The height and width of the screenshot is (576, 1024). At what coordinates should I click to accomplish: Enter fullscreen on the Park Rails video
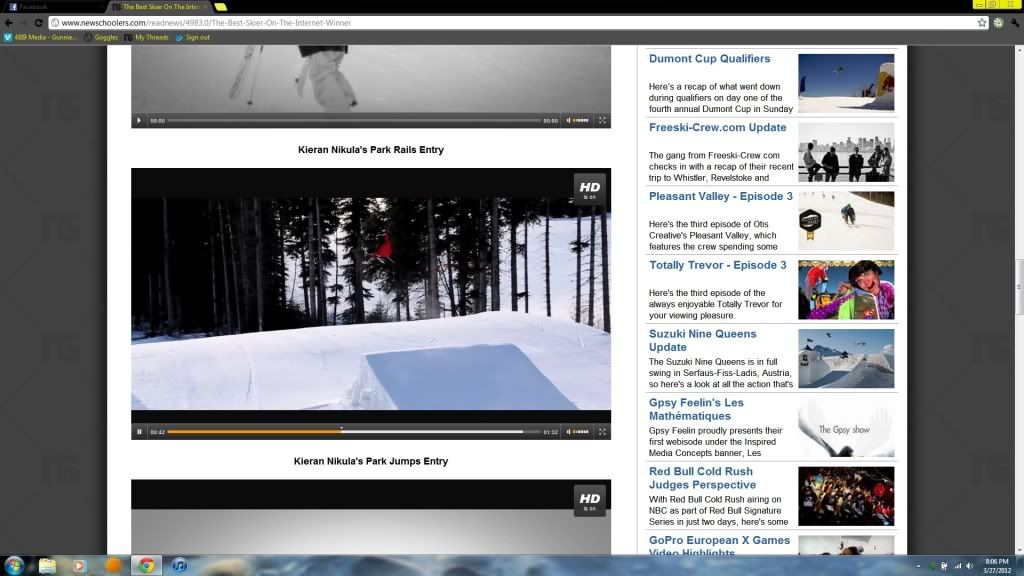click(x=602, y=121)
